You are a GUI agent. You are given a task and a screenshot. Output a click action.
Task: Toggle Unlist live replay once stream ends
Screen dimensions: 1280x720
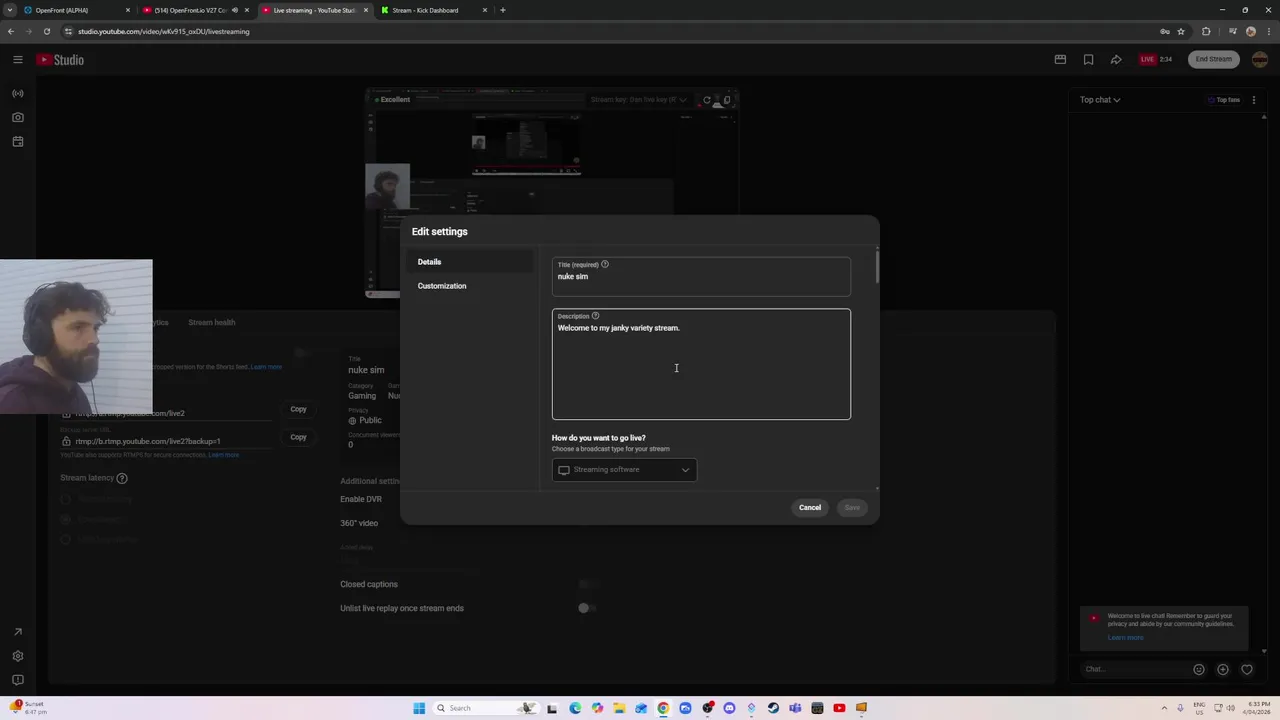[587, 608]
